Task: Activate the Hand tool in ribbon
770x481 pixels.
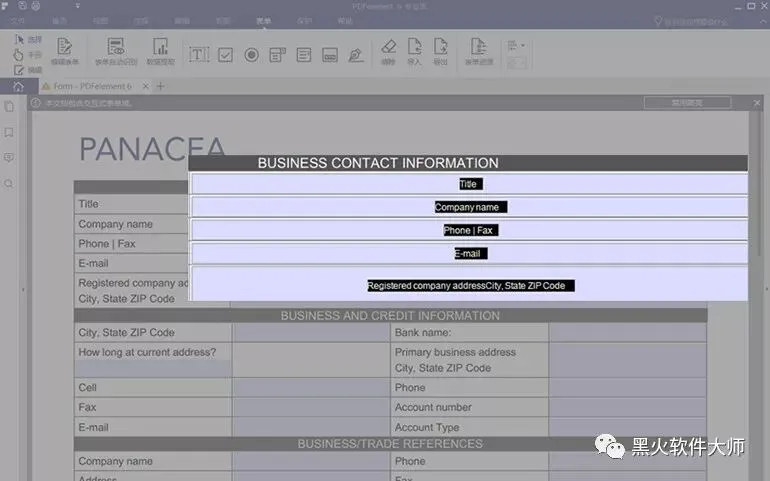Action: point(27,55)
